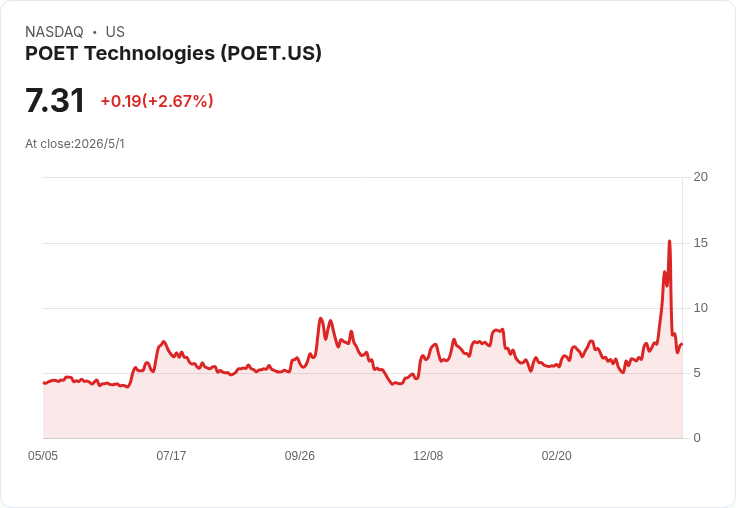
Task: Click the +0.19(+2.67%) price change
Action: (x=157, y=101)
